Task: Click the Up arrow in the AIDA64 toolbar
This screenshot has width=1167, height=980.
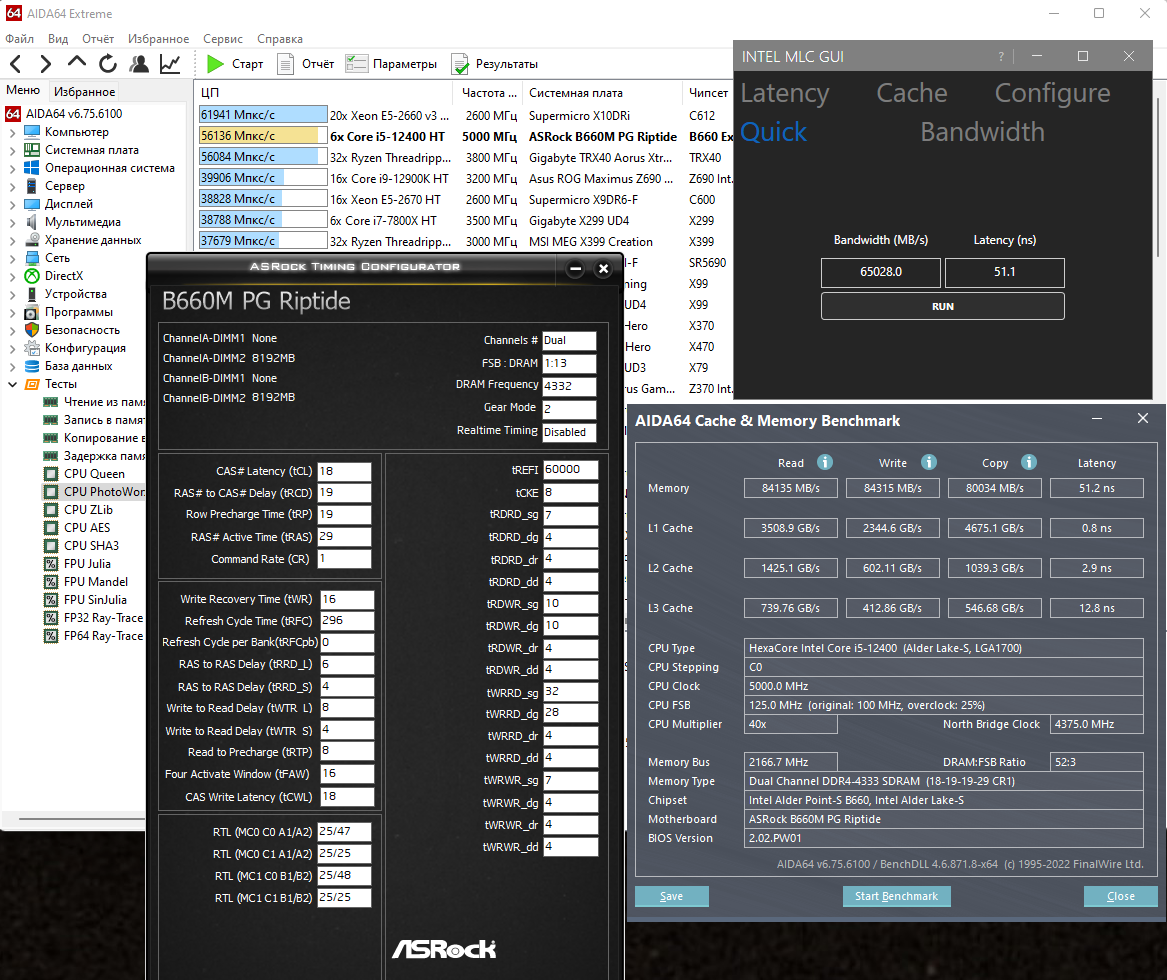Action: (77, 63)
